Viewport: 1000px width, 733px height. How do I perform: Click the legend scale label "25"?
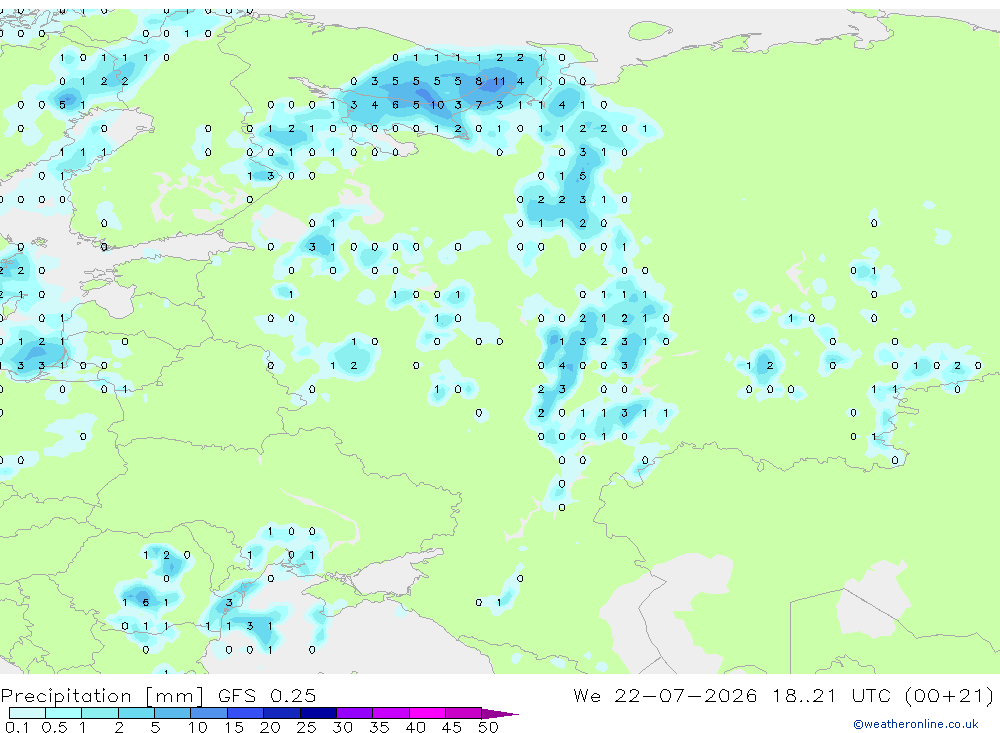click(x=306, y=727)
